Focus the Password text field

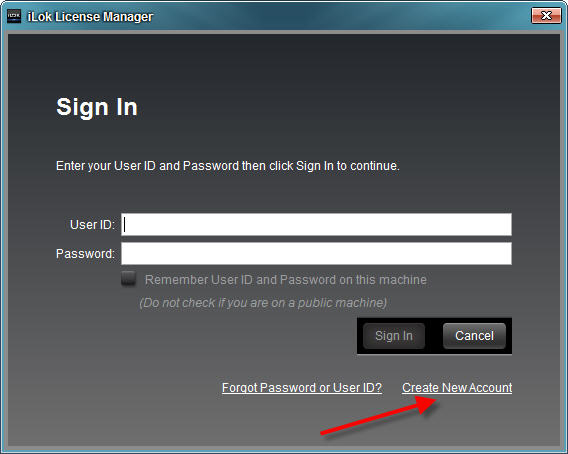316,254
